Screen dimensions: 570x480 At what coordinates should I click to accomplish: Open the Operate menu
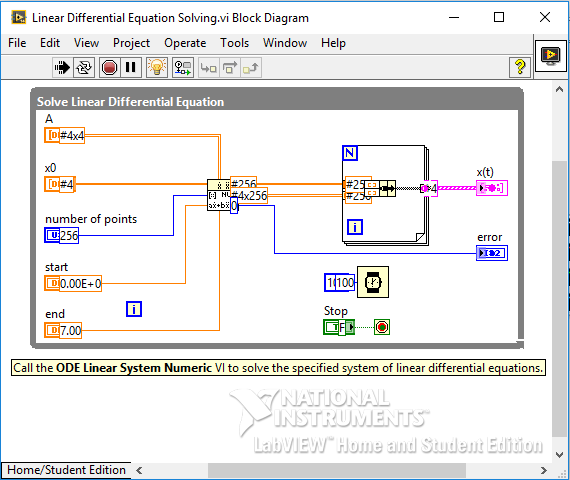[x=185, y=43]
